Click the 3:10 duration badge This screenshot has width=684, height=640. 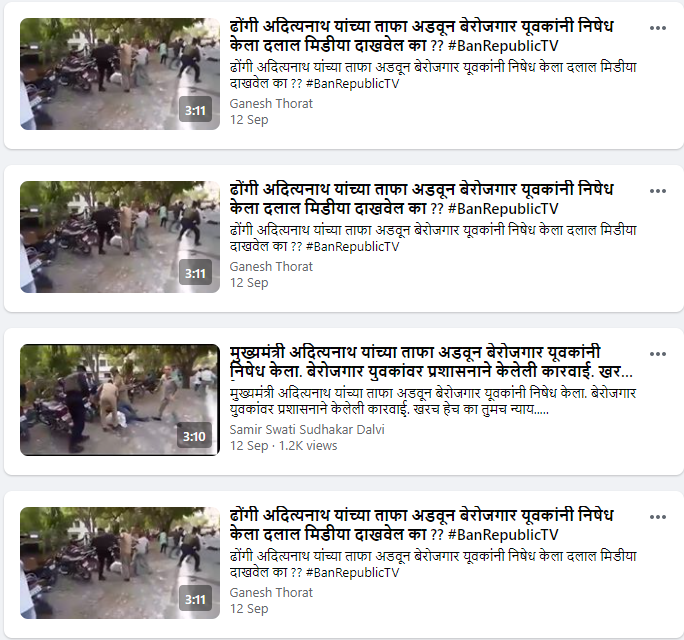click(x=194, y=436)
